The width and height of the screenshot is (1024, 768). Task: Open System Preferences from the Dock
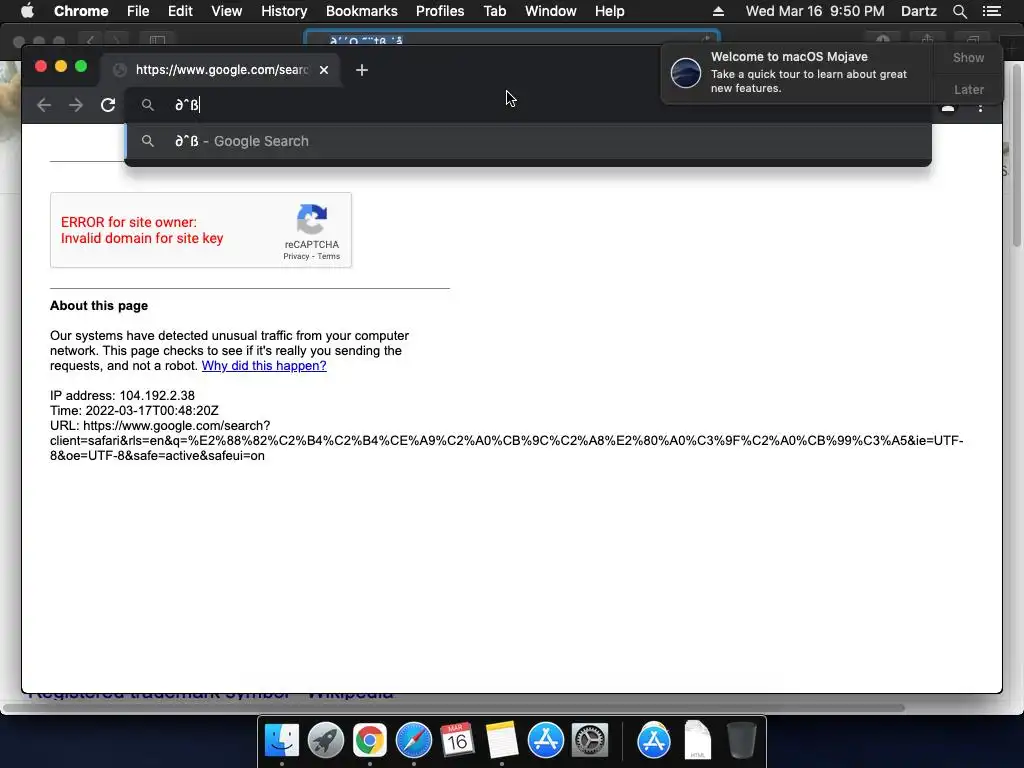(x=590, y=740)
